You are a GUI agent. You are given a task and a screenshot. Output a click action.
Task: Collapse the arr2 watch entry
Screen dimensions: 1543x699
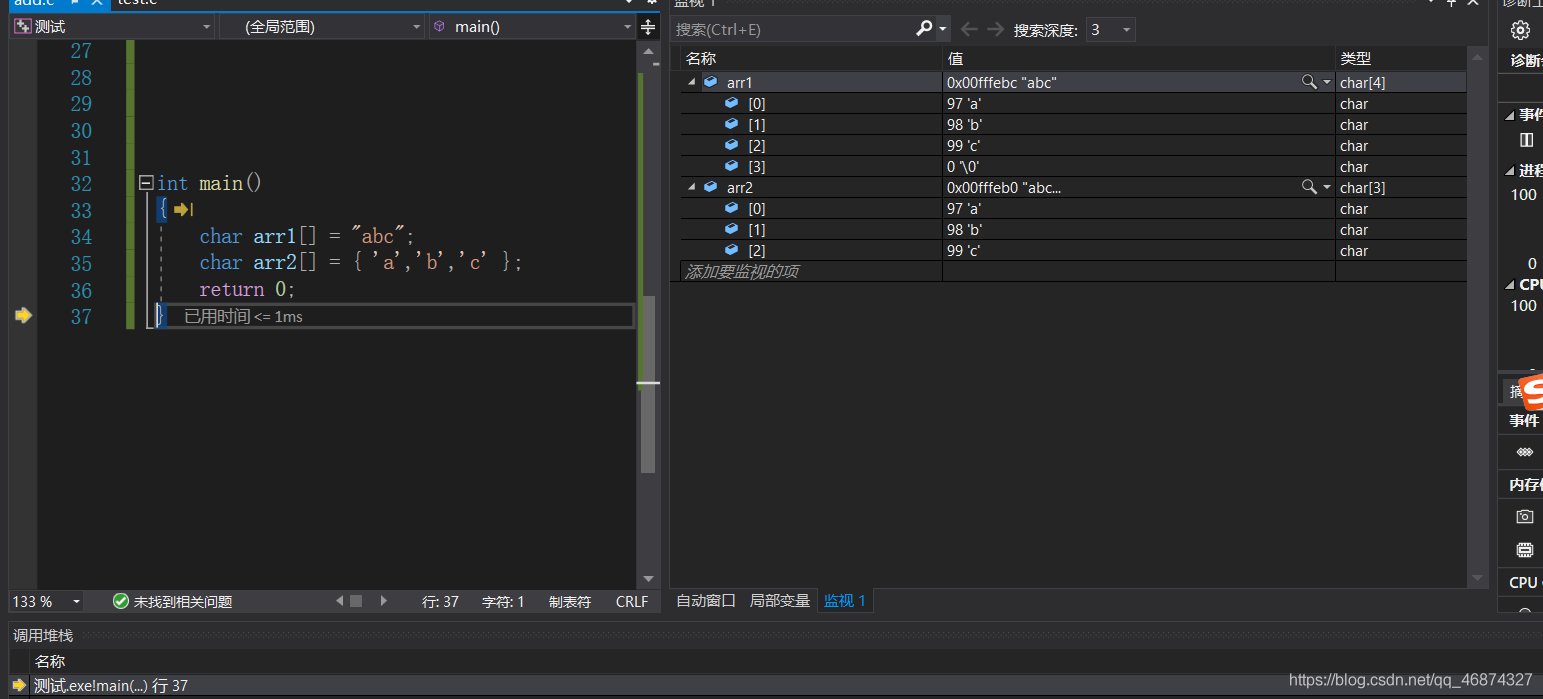tap(691, 187)
